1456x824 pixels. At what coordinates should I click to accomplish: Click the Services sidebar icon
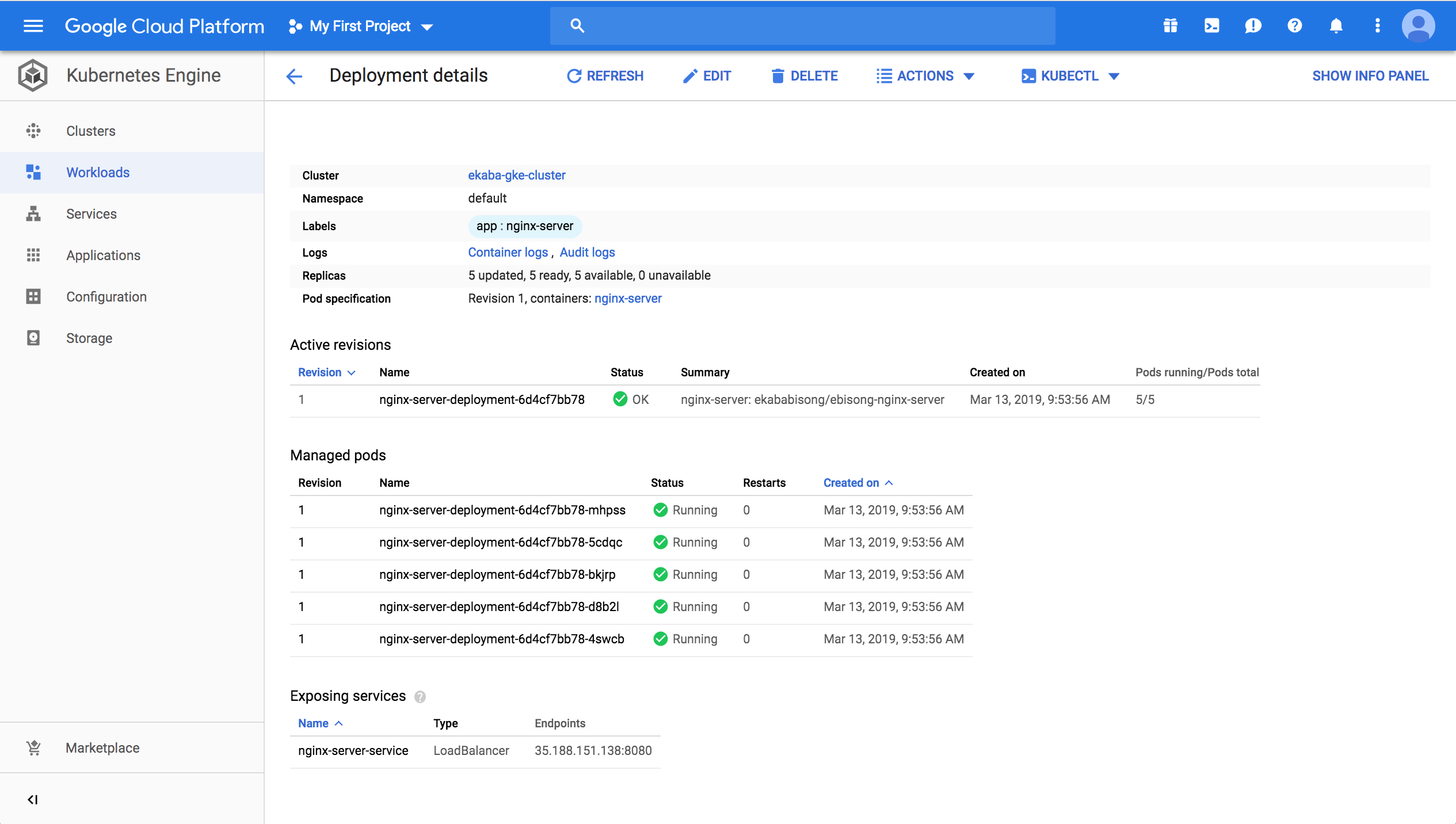tap(33, 213)
